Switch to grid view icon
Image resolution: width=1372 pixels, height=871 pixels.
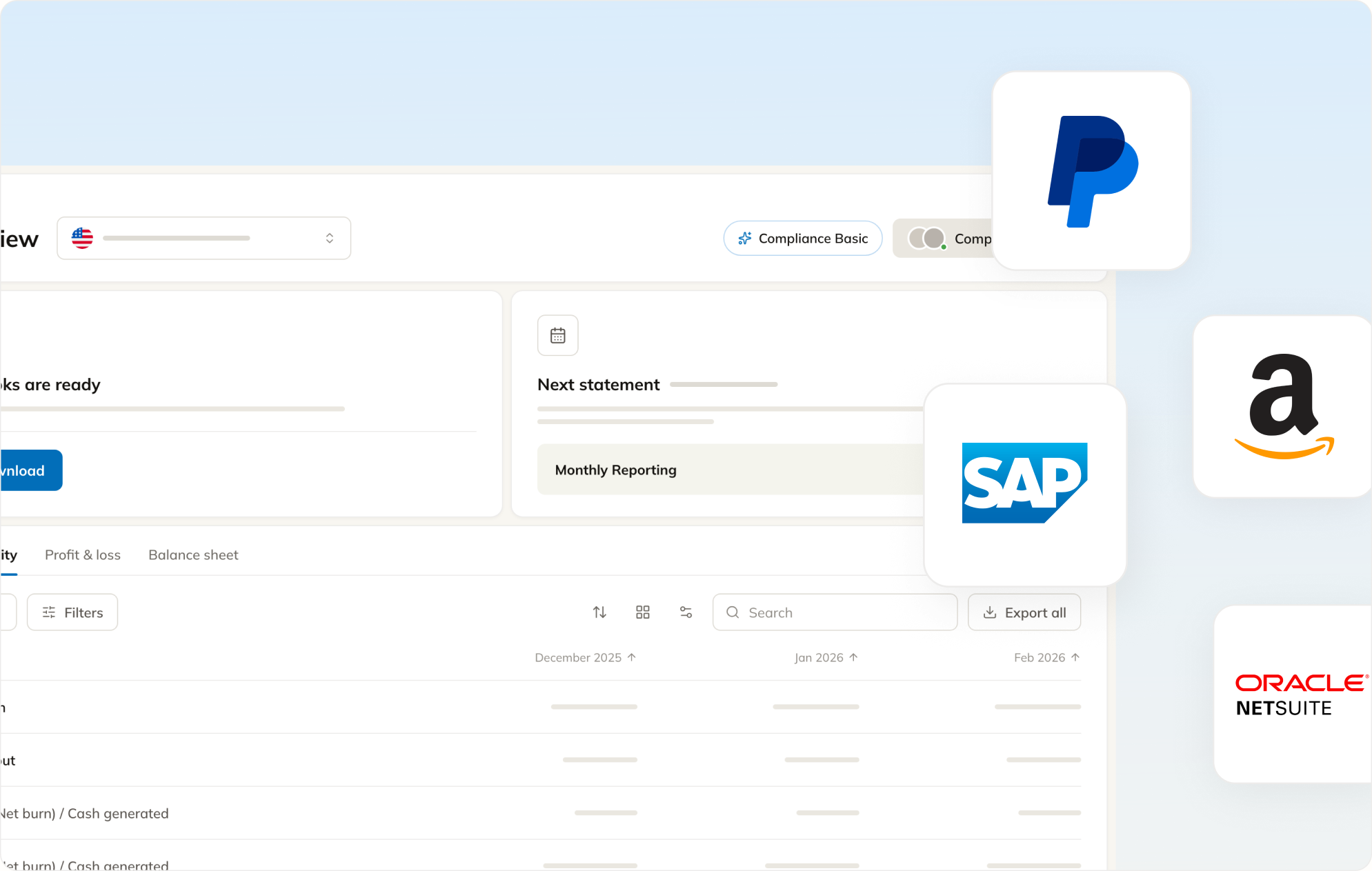tap(643, 612)
